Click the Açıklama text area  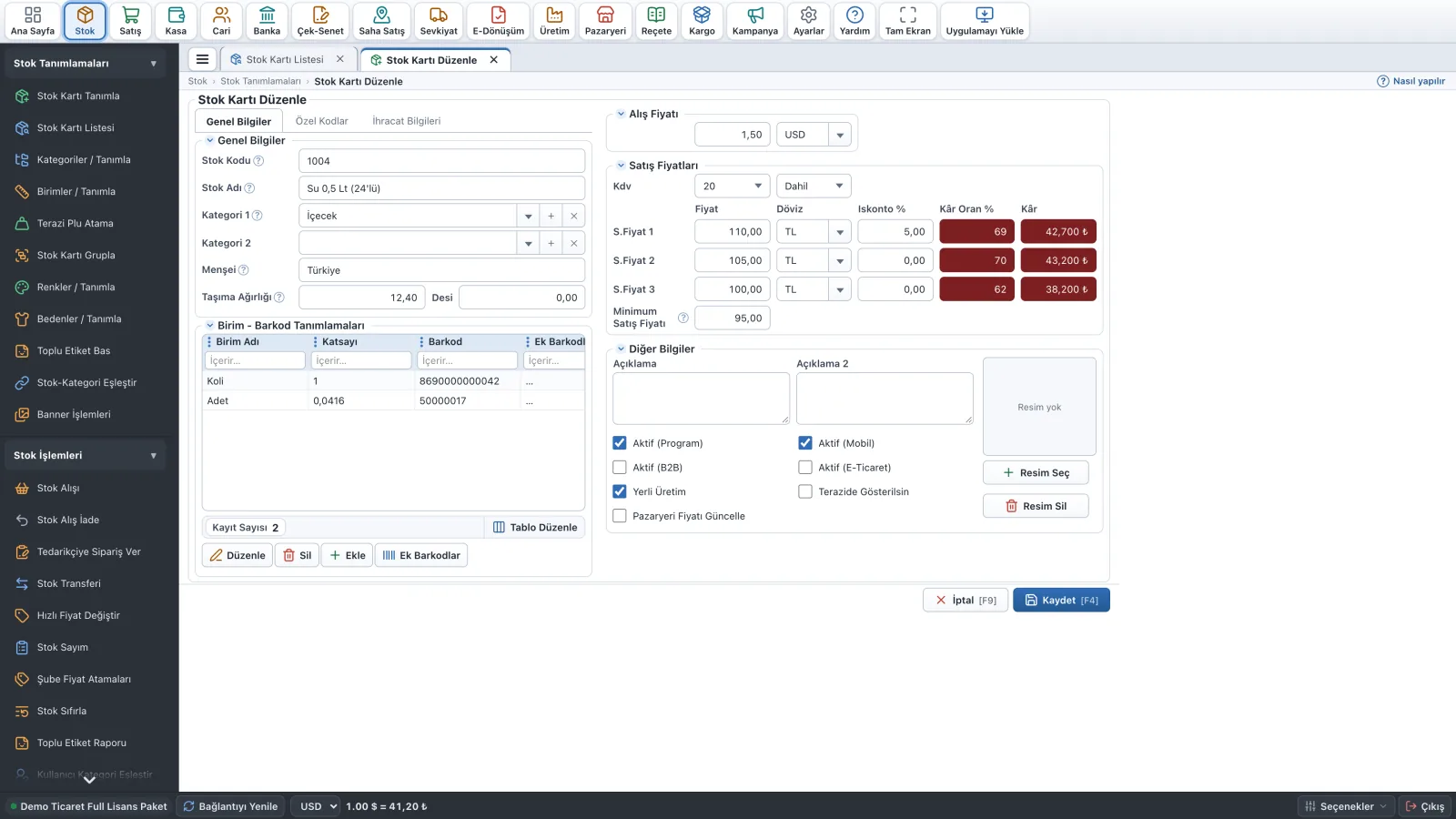click(x=701, y=398)
